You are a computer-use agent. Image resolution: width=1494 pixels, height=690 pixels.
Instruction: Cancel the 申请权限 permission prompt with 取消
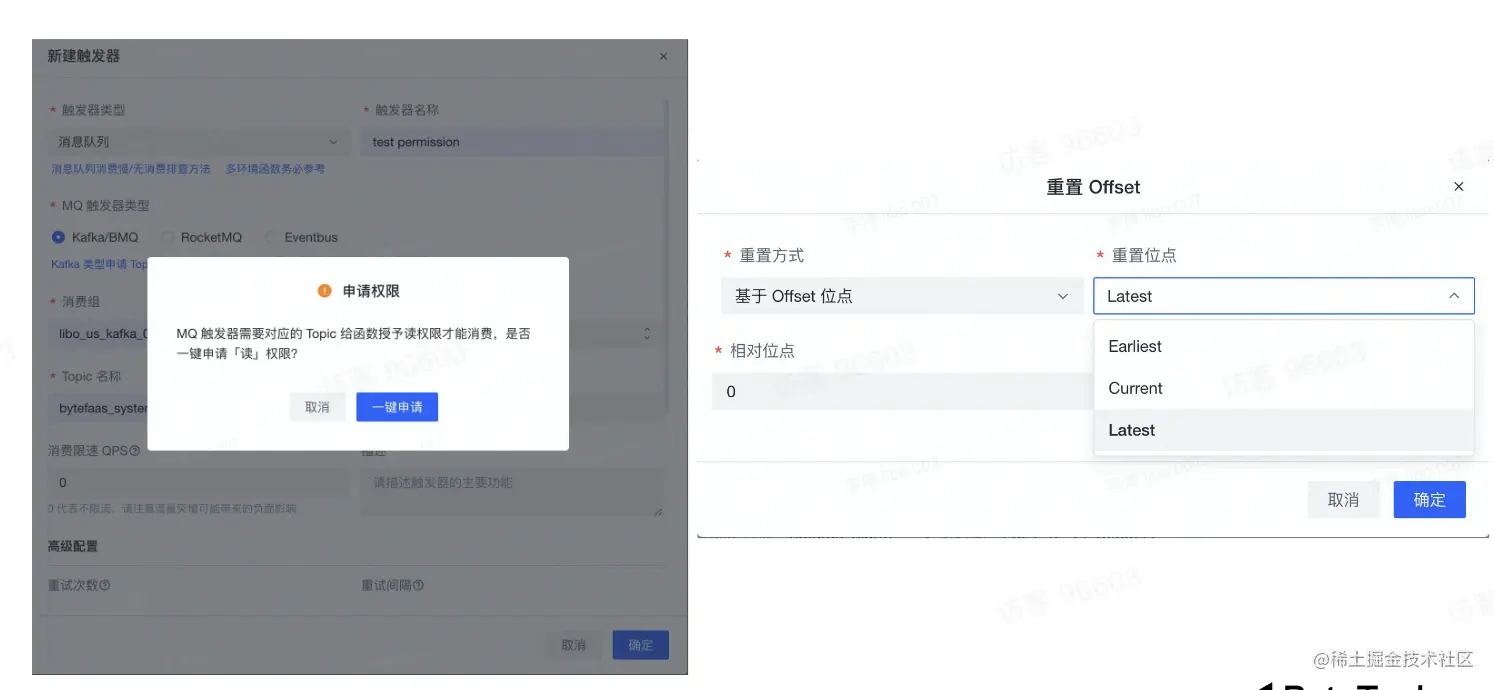(317, 407)
